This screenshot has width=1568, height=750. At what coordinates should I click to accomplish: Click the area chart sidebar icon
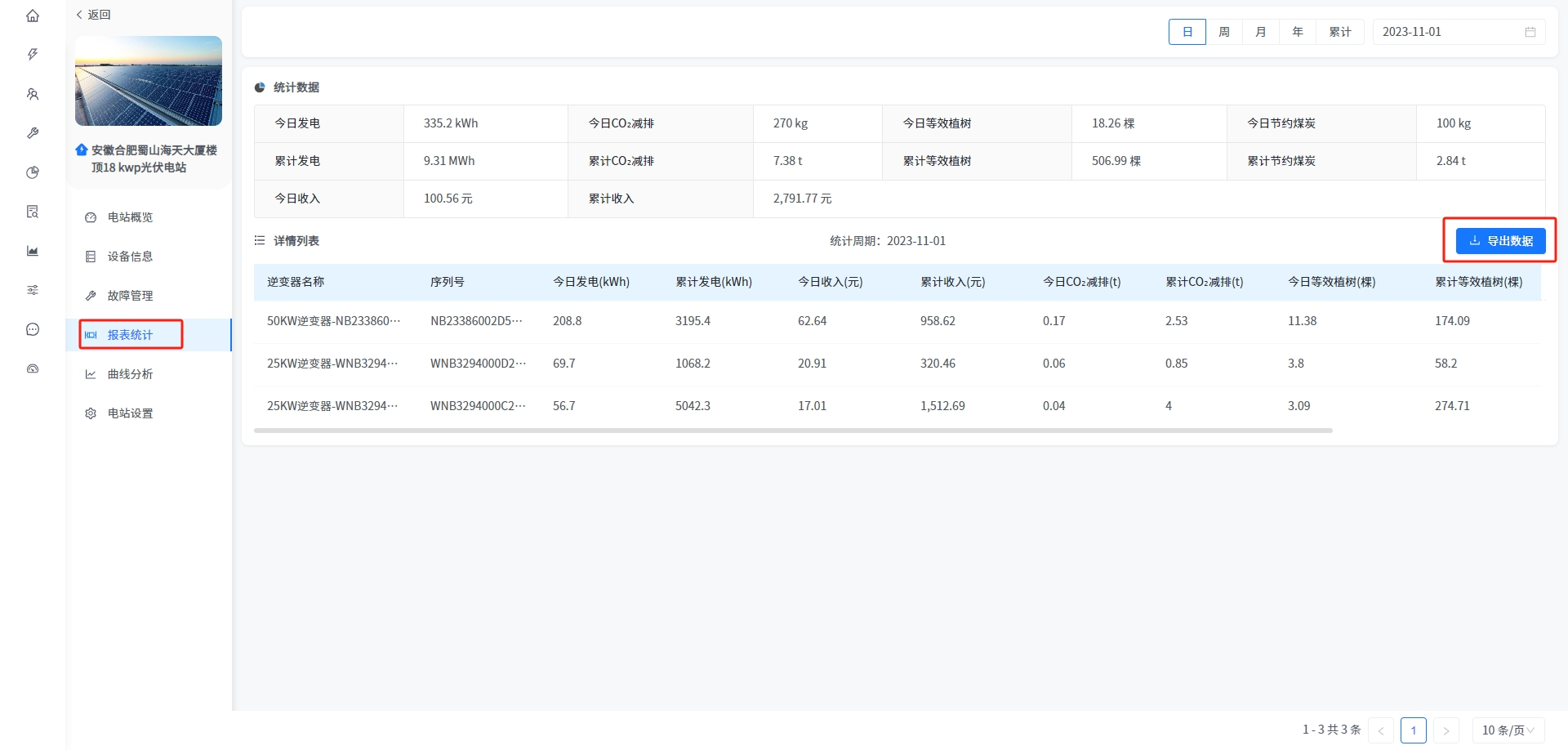[33, 251]
